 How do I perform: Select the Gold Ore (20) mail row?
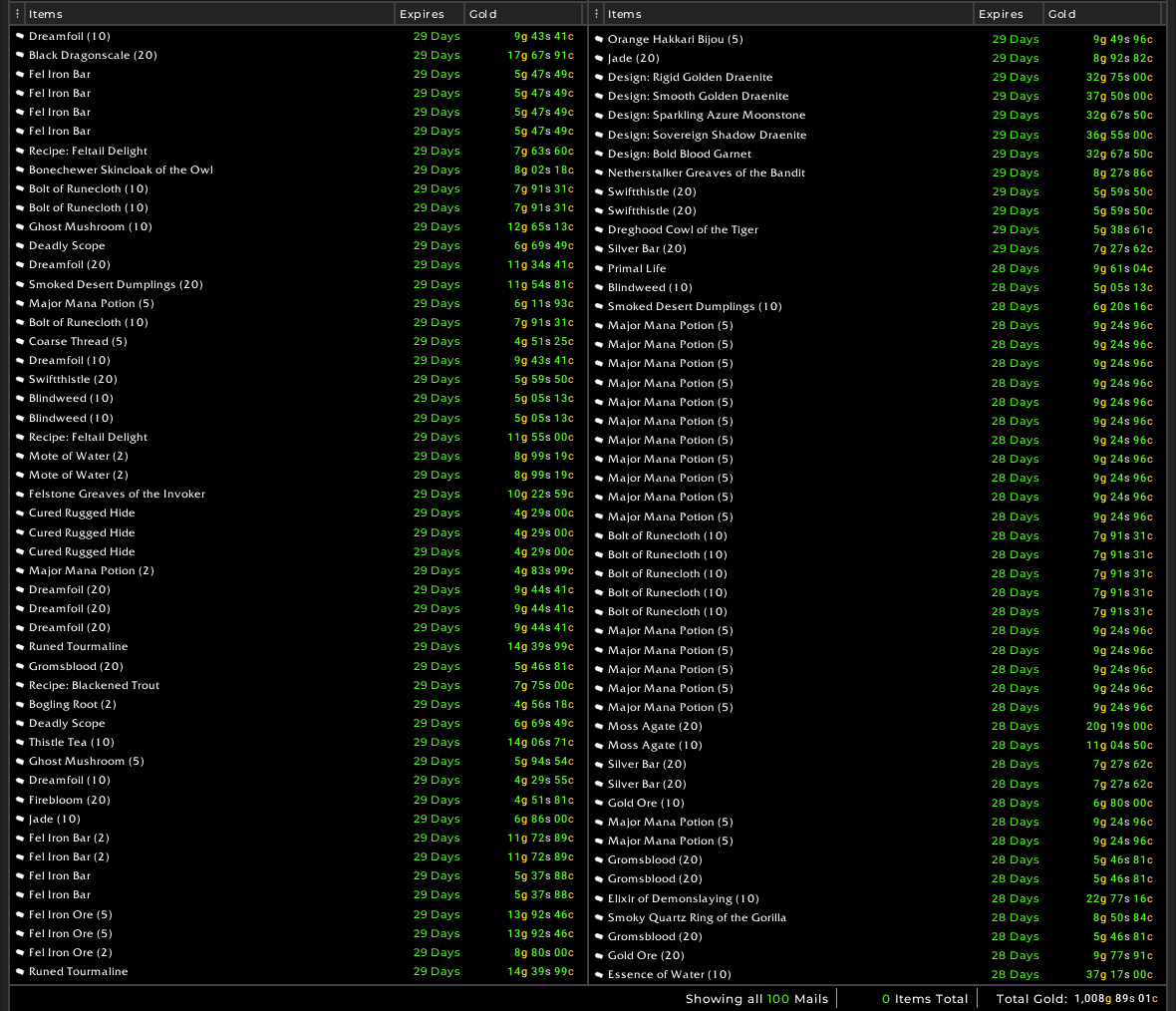(877, 955)
